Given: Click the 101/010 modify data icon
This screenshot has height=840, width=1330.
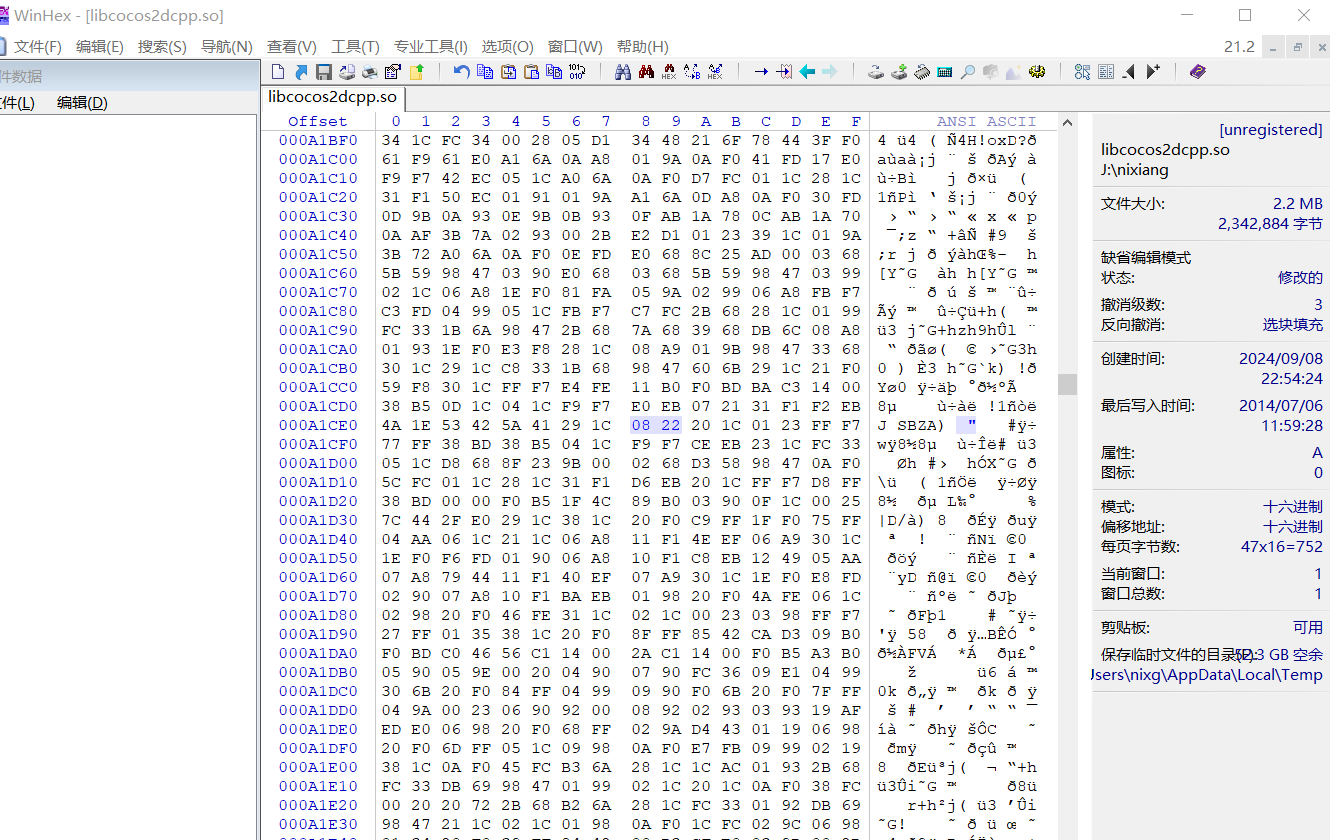Looking at the screenshot, I should coord(577,72).
